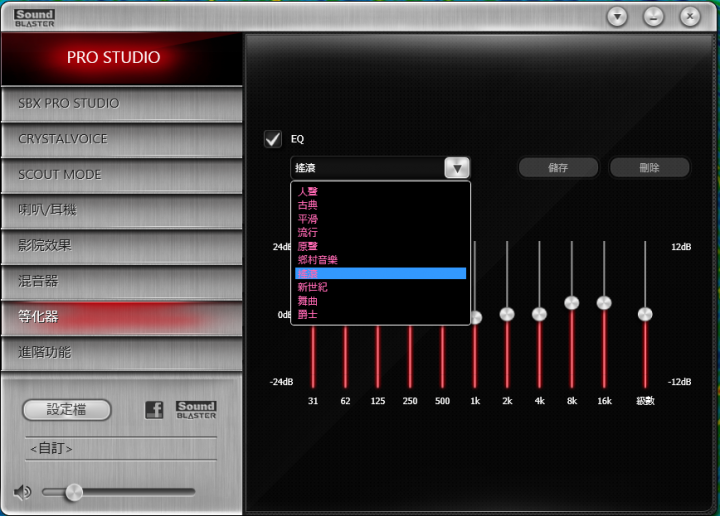Image resolution: width=720 pixels, height=516 pixels.
Task: Mute via the speaker volume icon
Action: 22,492
